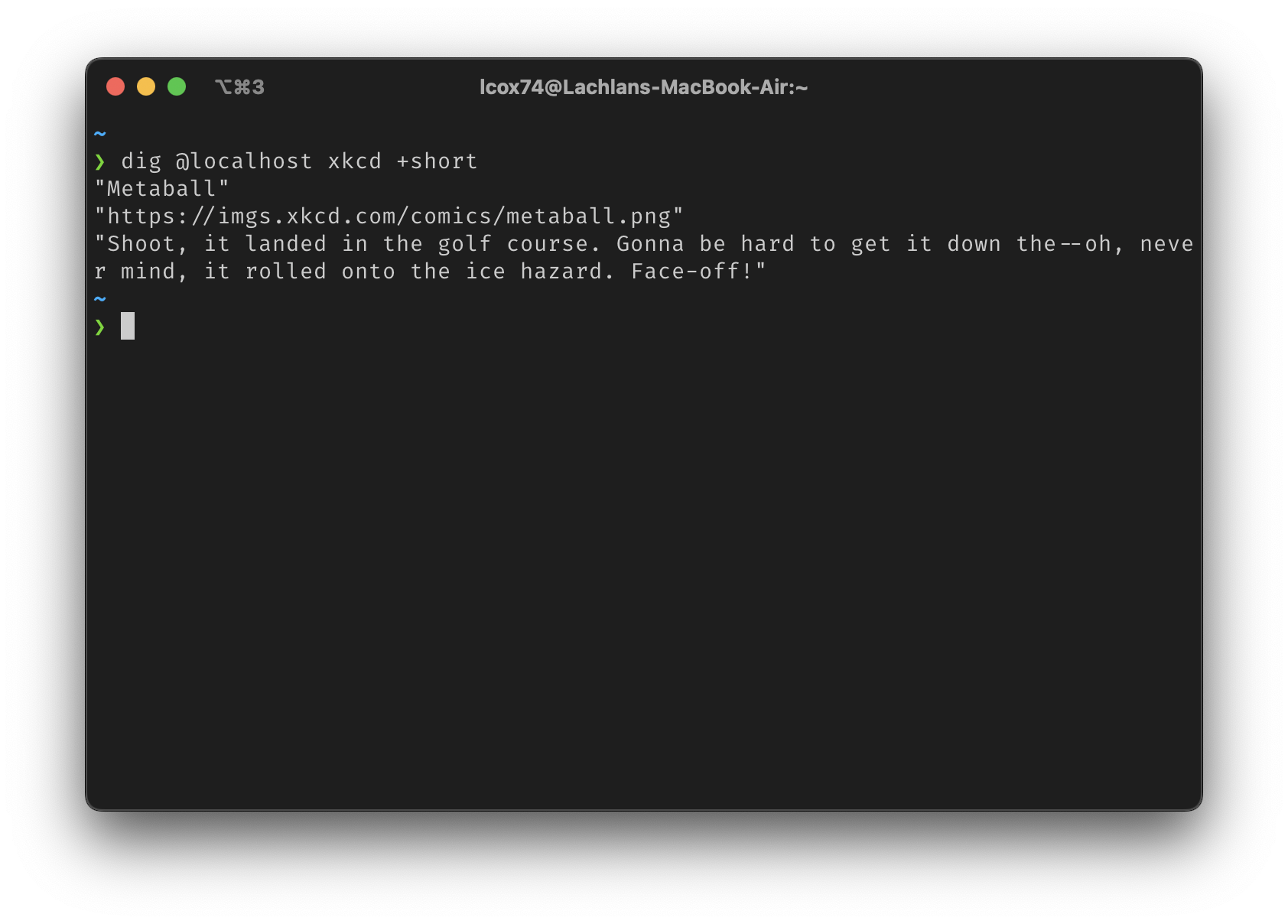The image size is (1288, 924).
Task: Click the "Metaball" output line
Action: click(x=161, y=189)
